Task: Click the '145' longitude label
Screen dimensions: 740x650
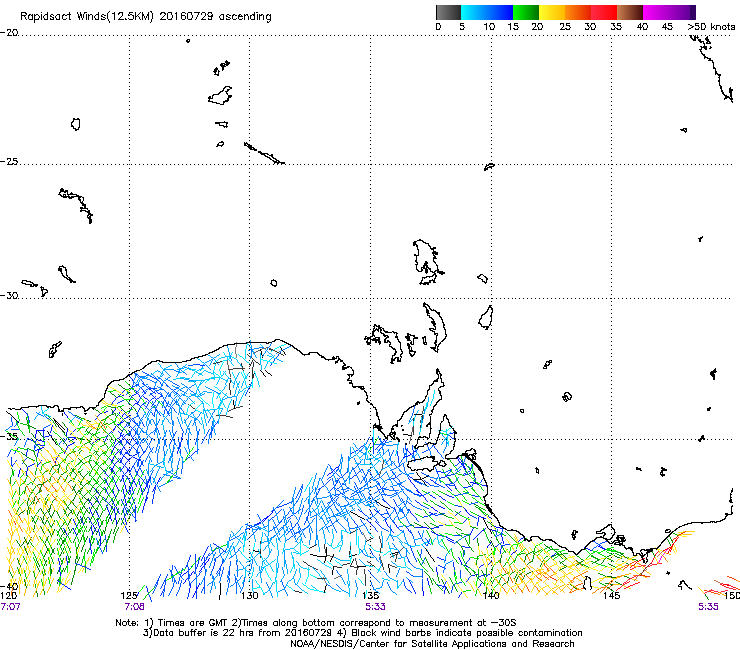Action: (611, 595)
